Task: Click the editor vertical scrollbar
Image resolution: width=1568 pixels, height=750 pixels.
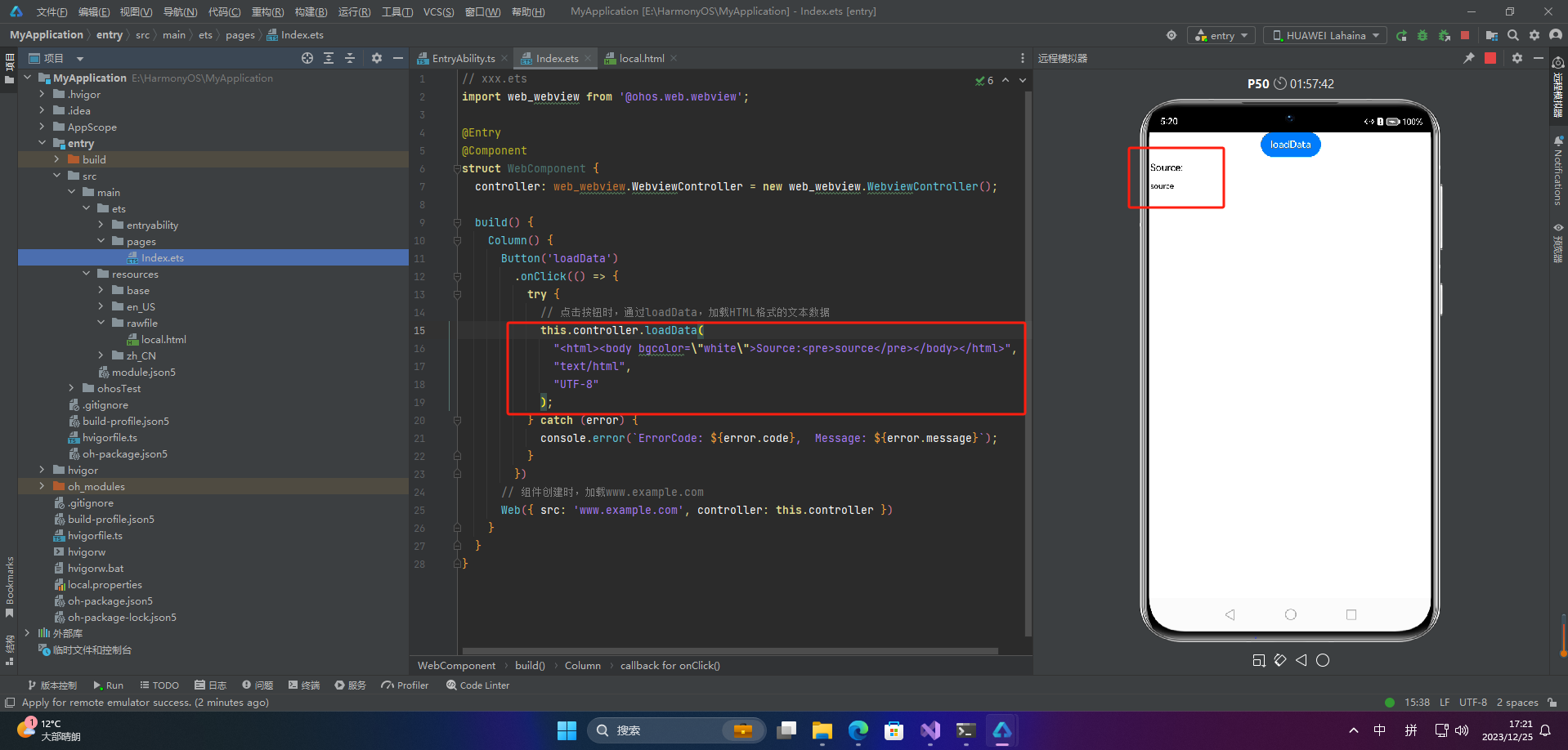Action: [1028, 359]
